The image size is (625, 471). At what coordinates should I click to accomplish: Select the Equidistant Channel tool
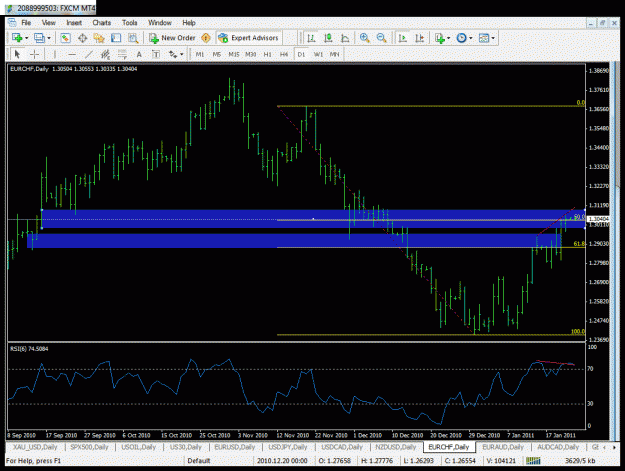click(105, 54)
